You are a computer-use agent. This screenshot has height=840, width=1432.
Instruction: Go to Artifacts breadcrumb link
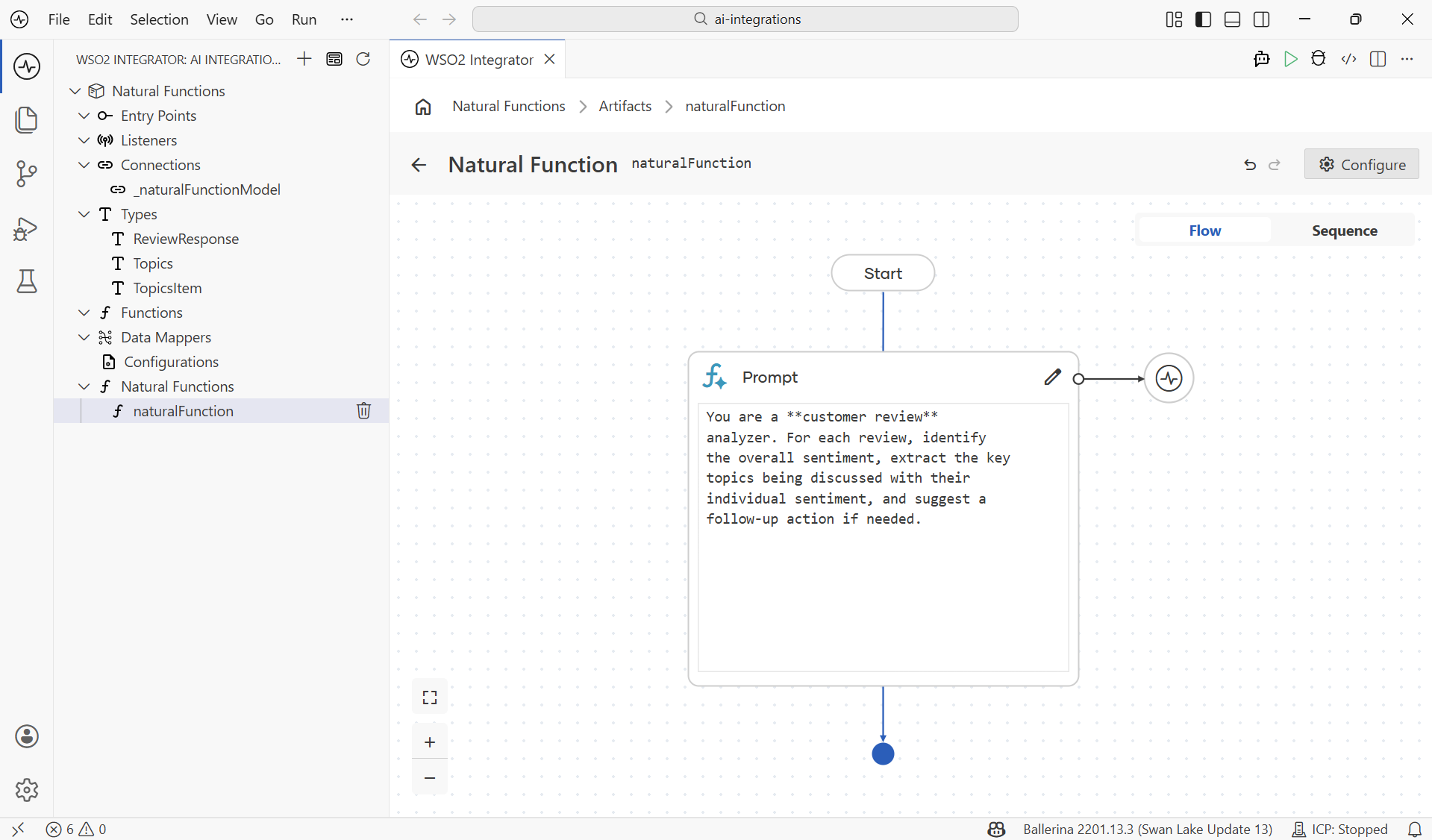click(625, 106)
